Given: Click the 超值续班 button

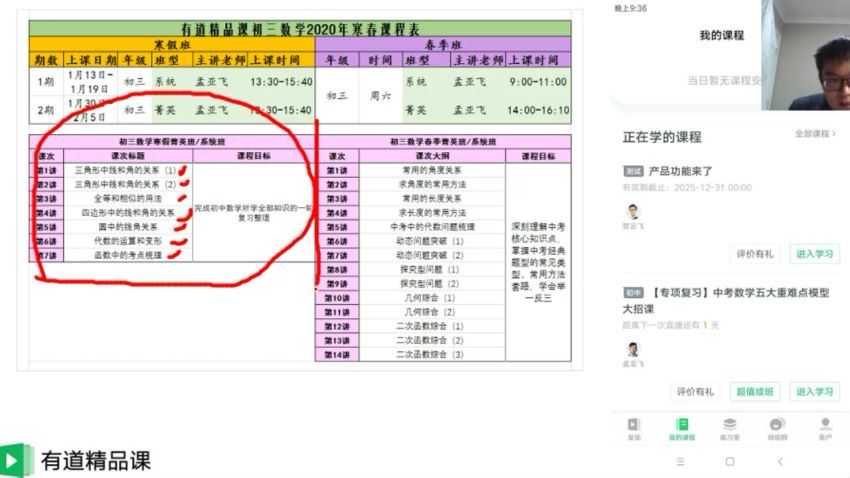Looking at the screenshot, I should click(755, 391).
